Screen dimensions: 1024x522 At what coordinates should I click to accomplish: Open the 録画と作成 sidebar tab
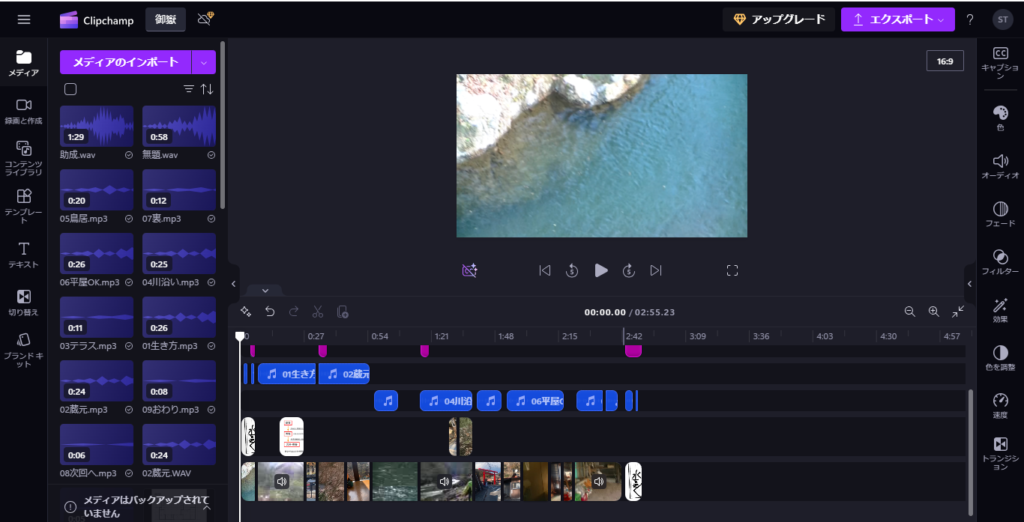[x=24, y=111]
